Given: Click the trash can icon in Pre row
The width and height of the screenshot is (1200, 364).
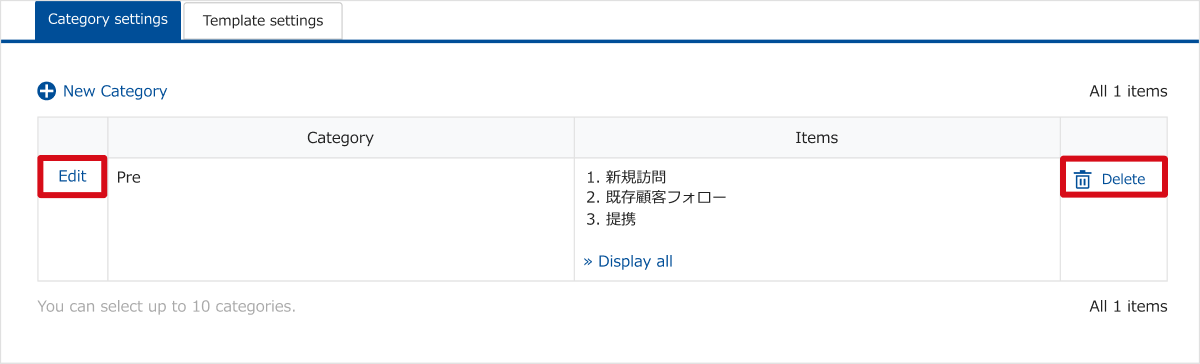Looking at the screenshot, I should [1082, 179].
